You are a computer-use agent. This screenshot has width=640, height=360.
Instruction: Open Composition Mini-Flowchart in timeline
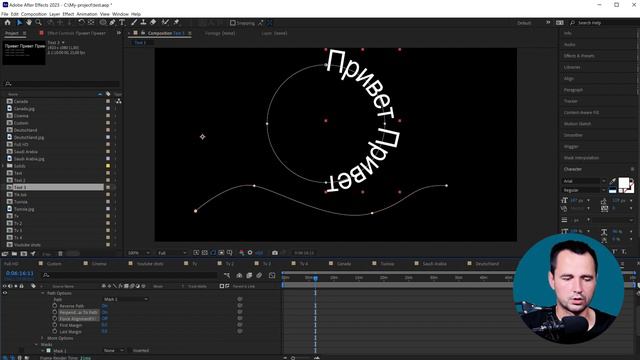227,276
